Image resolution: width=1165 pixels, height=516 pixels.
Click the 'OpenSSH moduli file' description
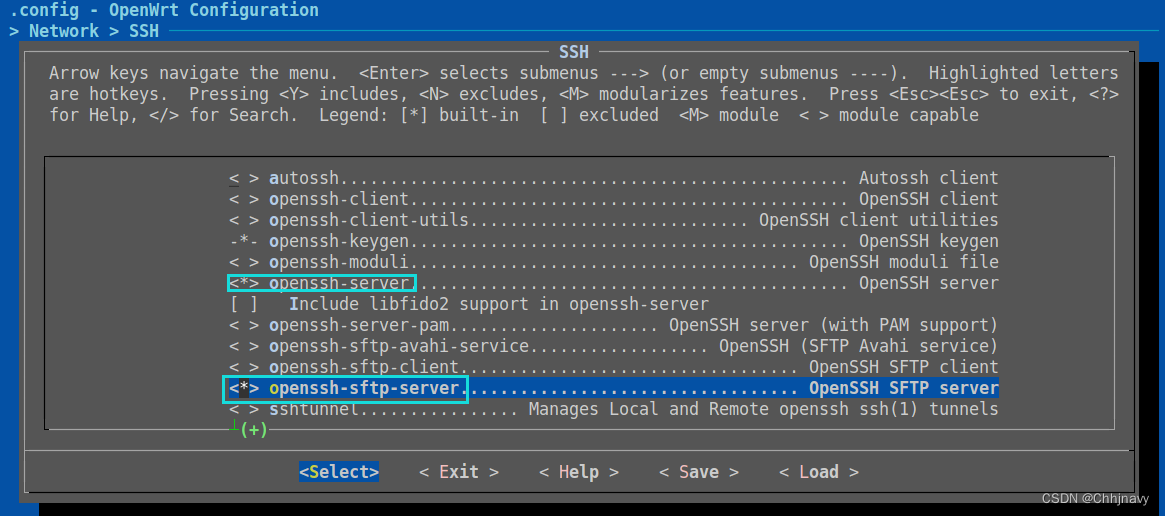[903, 262]
